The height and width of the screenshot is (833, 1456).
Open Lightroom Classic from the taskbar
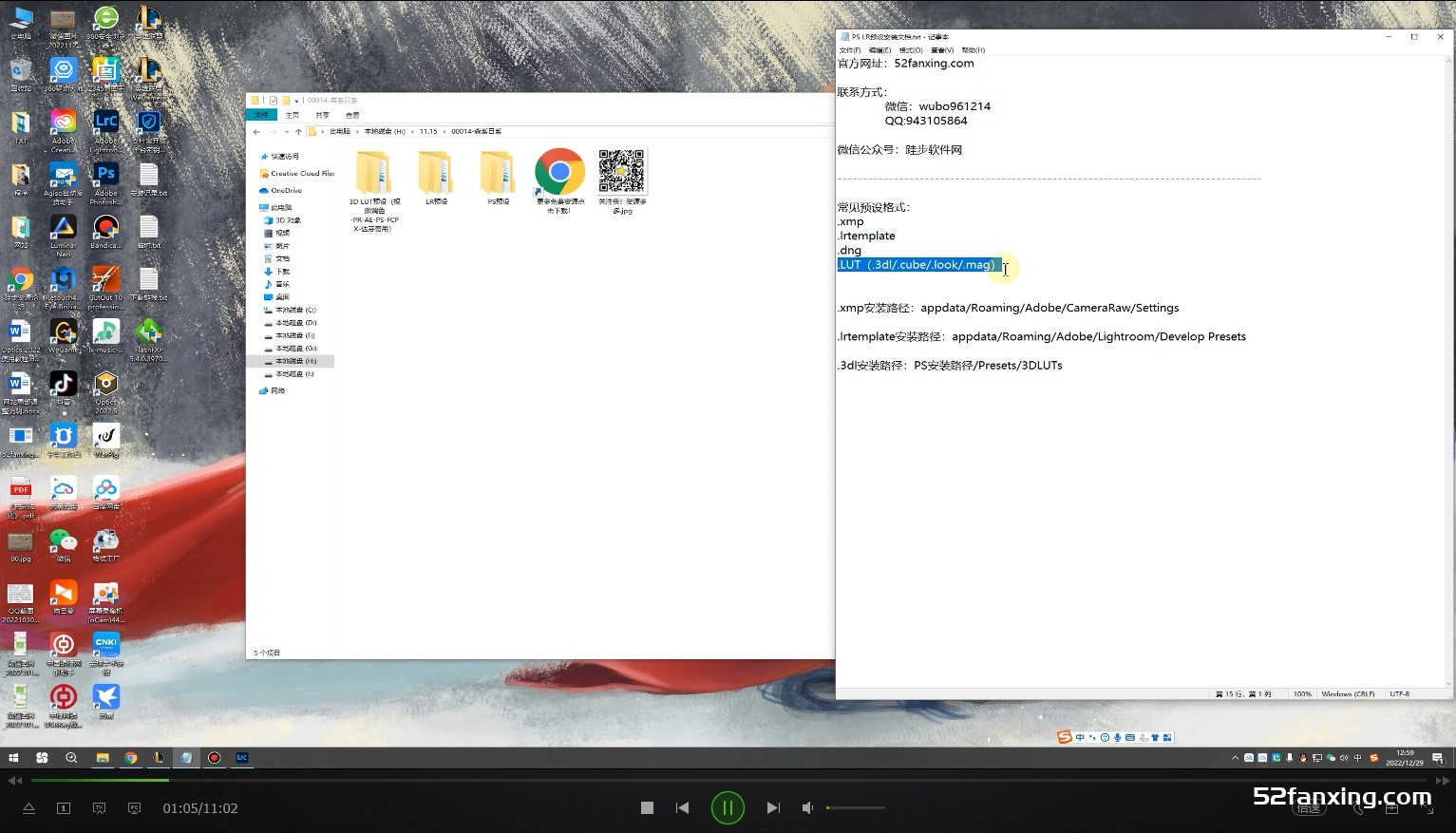tap(242, 758)
